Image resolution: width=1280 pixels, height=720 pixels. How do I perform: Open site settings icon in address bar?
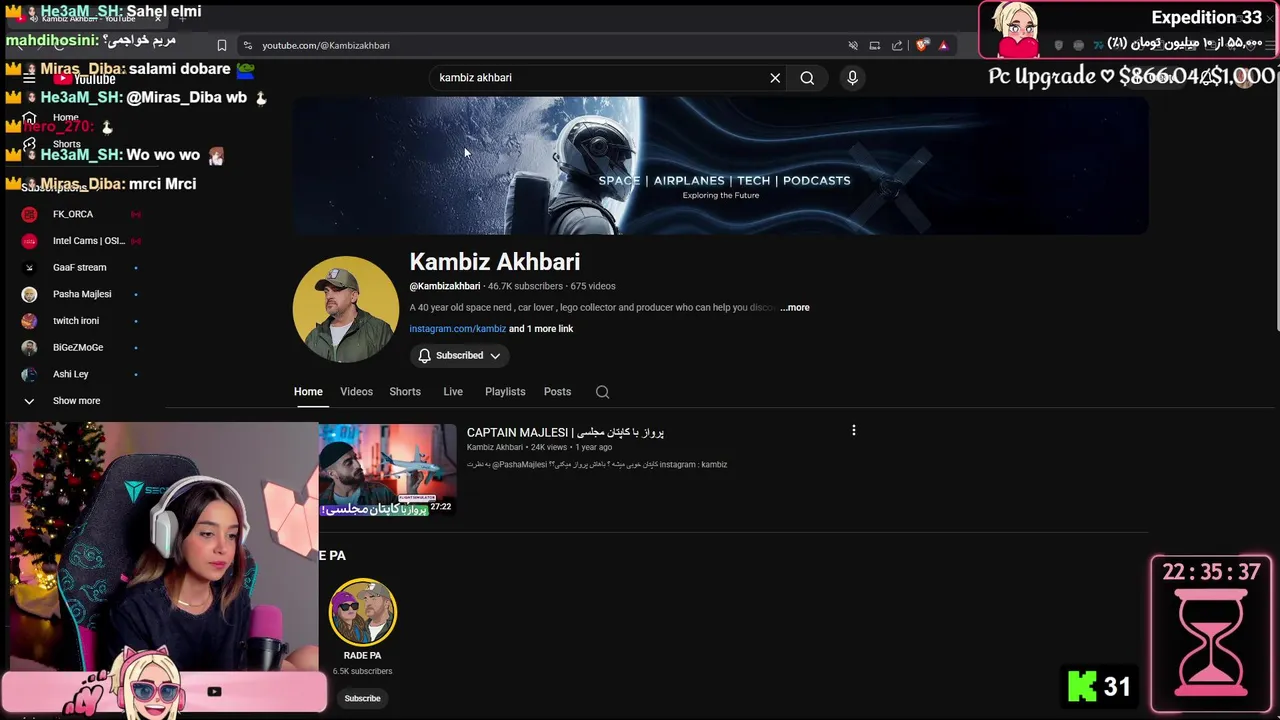(x=248, y=45)
